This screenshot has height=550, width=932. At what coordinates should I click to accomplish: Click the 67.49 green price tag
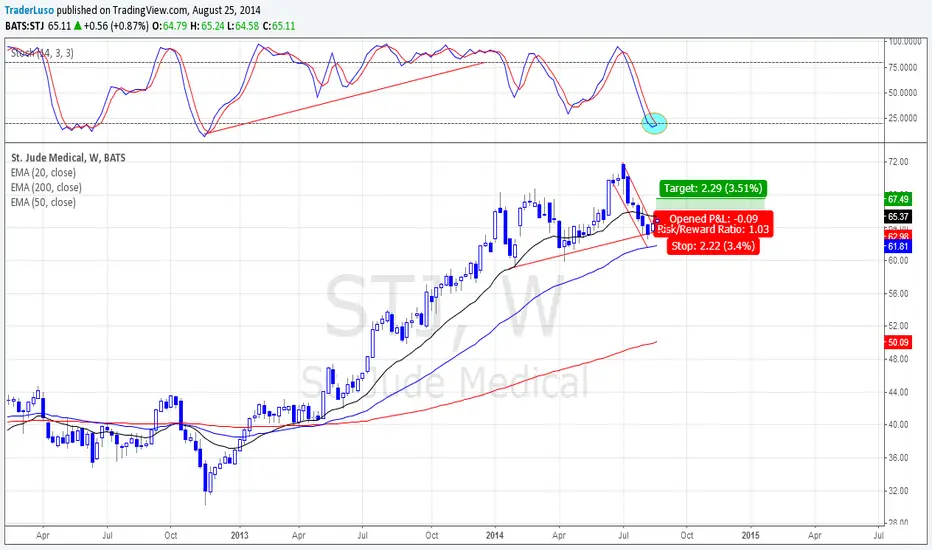click(x=898, y=199)
